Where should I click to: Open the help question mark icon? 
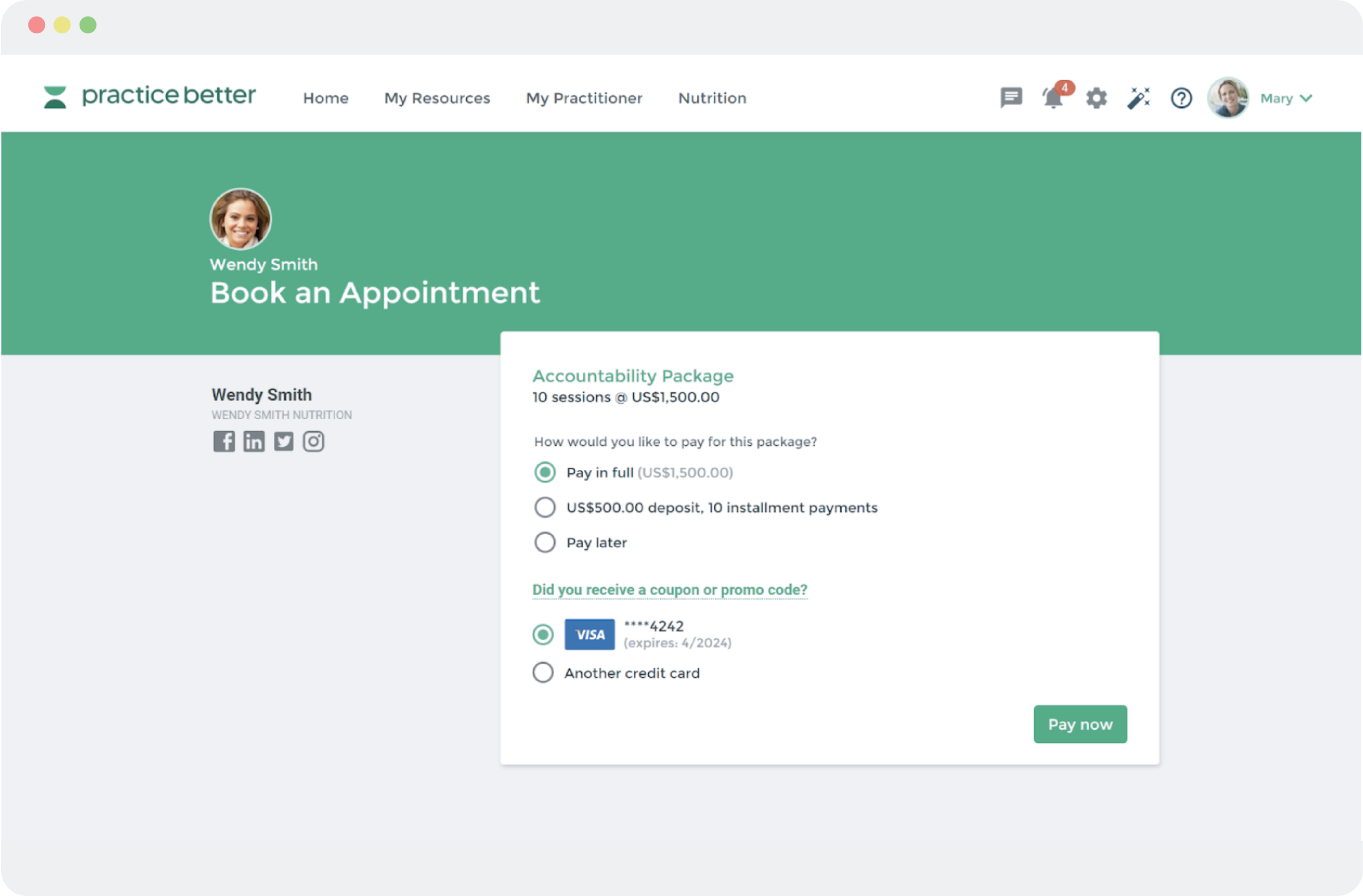[1181, 98]
